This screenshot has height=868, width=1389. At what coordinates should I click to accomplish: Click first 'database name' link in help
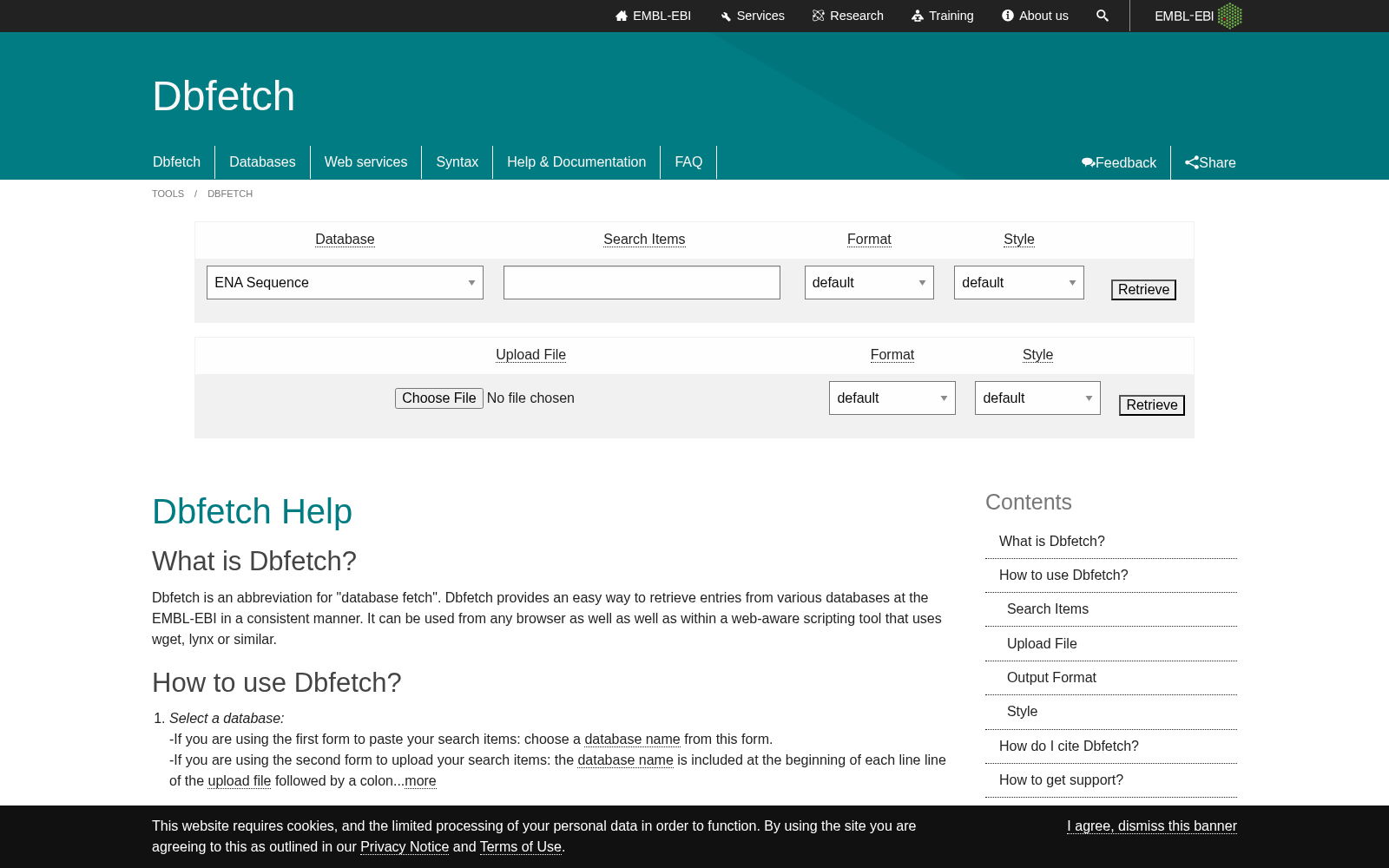632,740
